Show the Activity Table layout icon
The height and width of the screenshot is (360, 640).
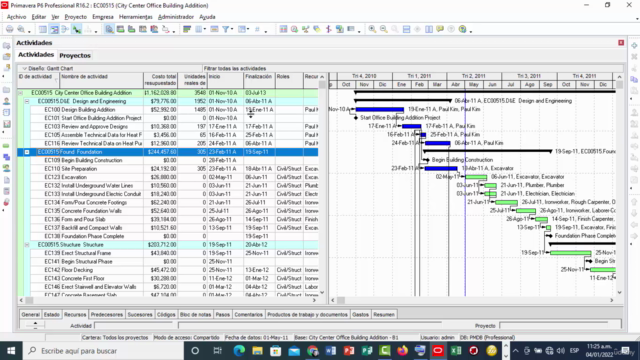point(42,29)
